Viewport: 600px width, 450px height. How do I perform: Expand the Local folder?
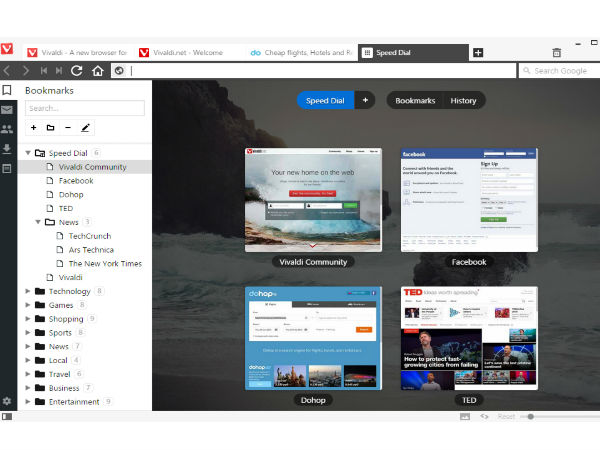click(x=28, y=360)
